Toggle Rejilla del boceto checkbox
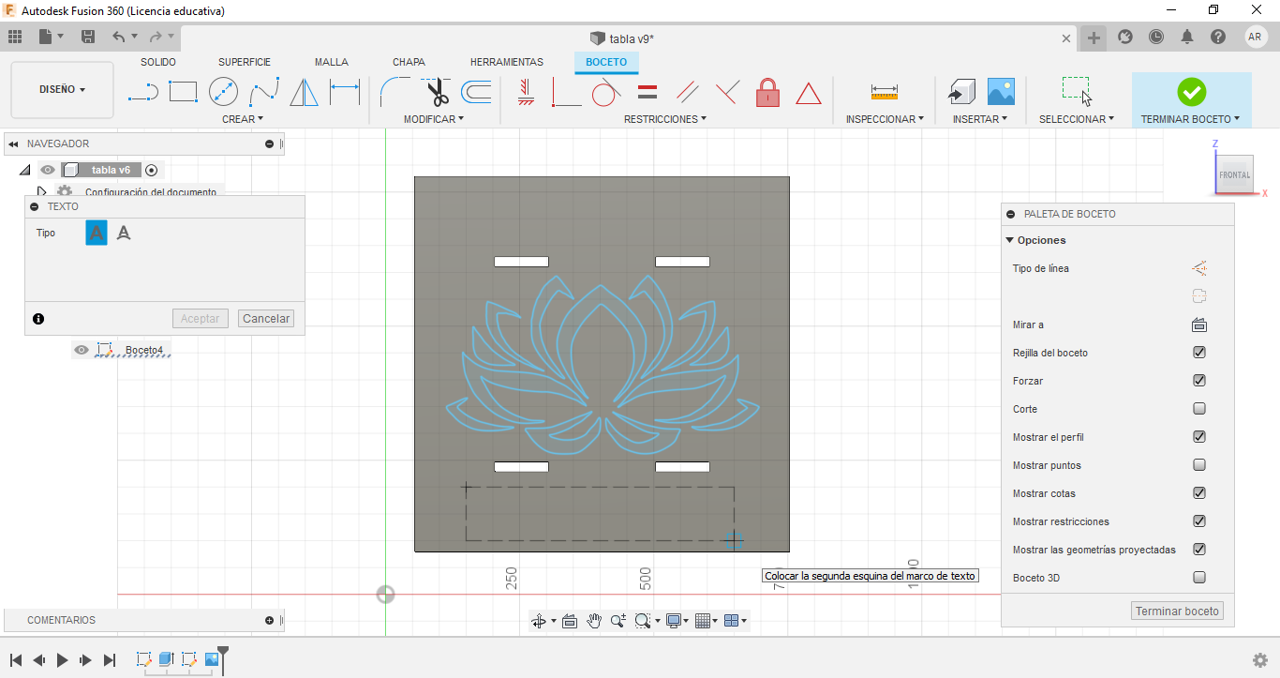Screen dimensions: 1280x678 click(x=1199, y=353)
